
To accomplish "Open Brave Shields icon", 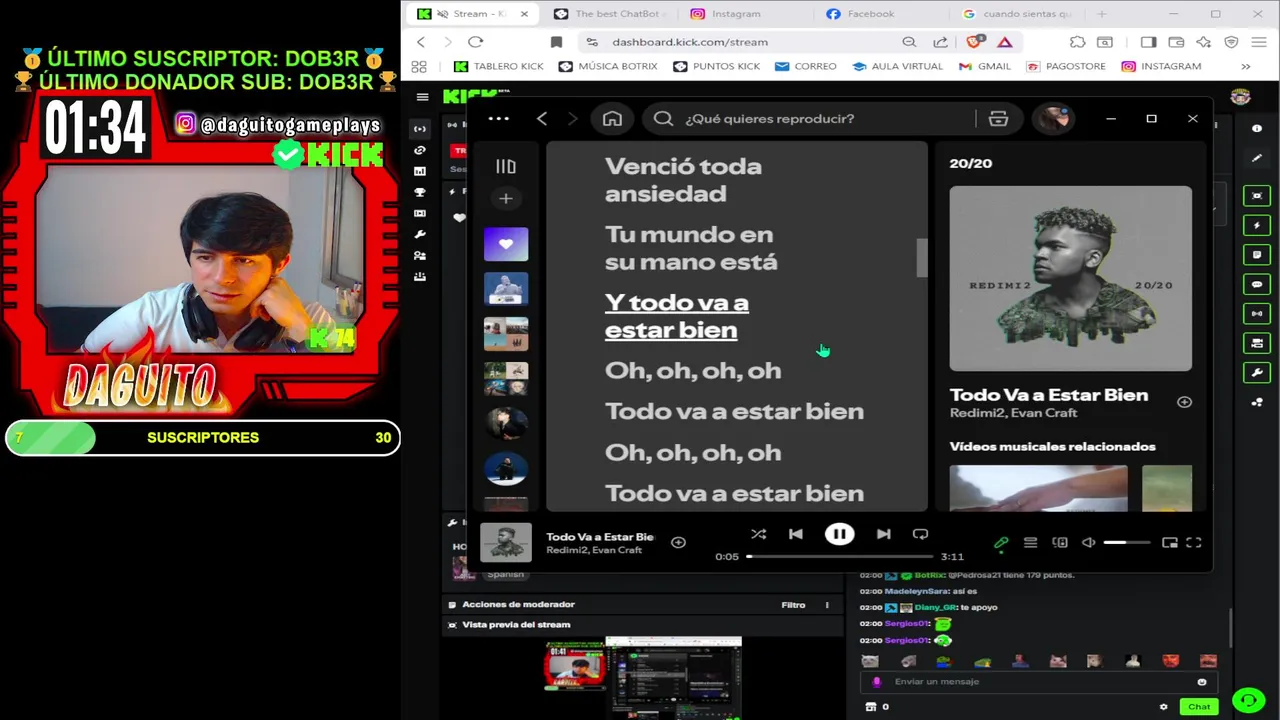I will (x=975, y=42).
